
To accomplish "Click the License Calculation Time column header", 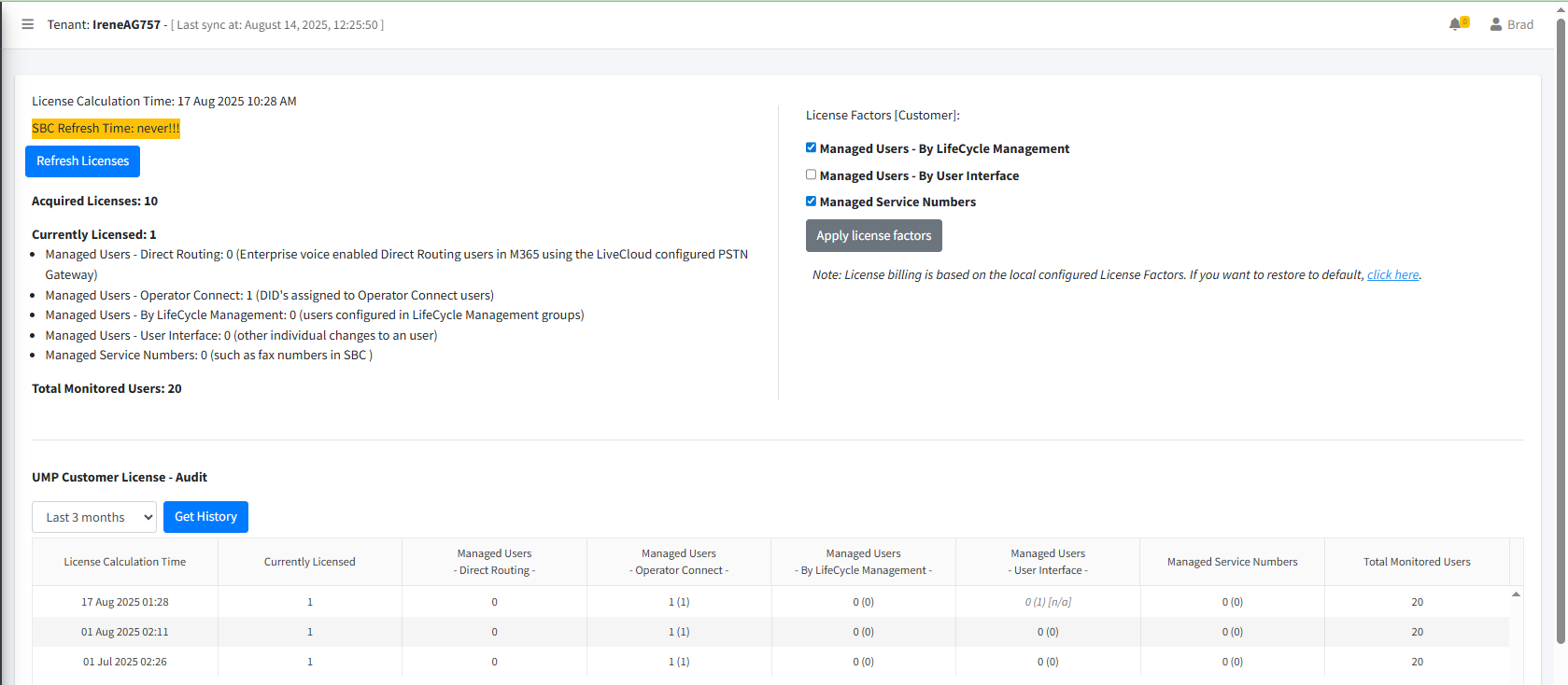I will coord(125,562).
